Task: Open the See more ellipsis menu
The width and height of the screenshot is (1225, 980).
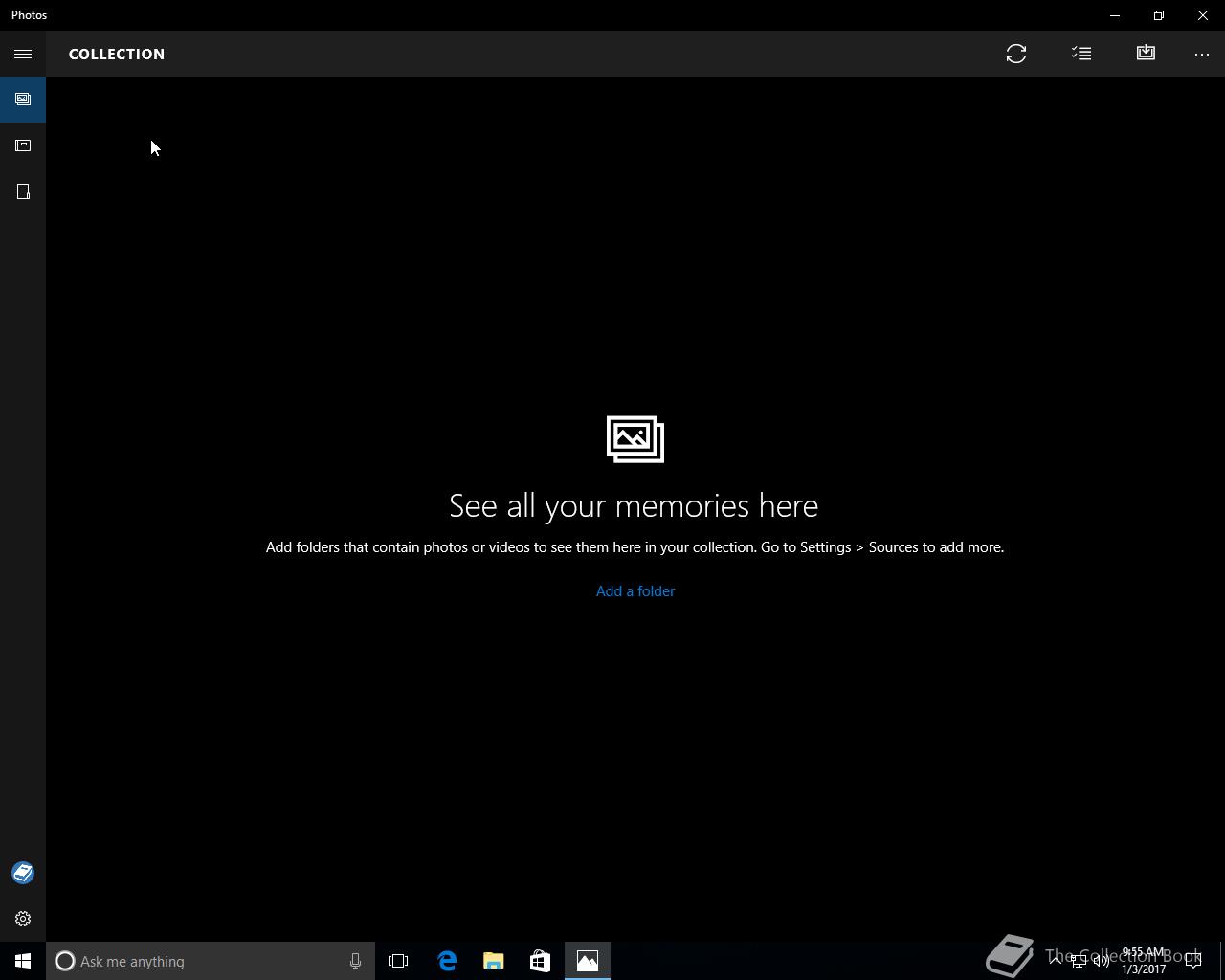Action: point(1202,54)
